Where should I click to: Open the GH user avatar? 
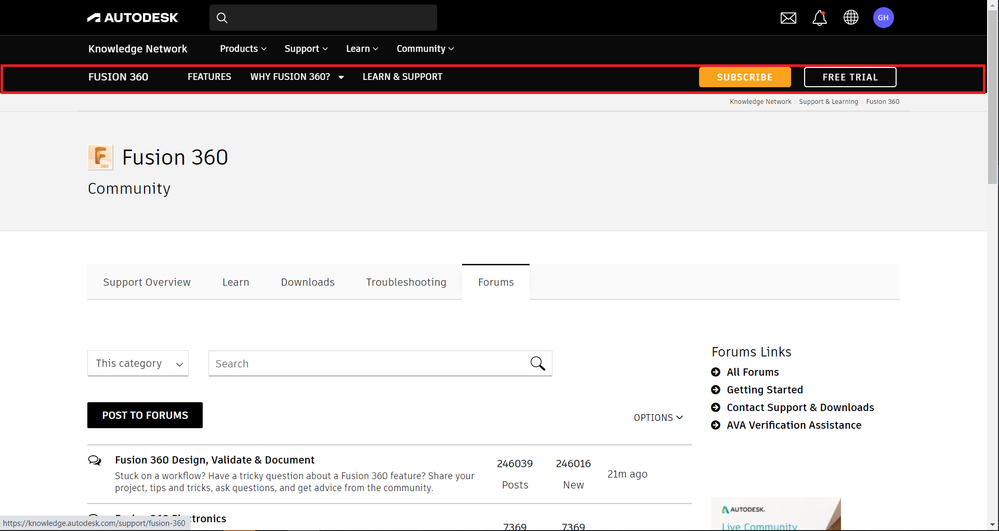pos(883,17)
